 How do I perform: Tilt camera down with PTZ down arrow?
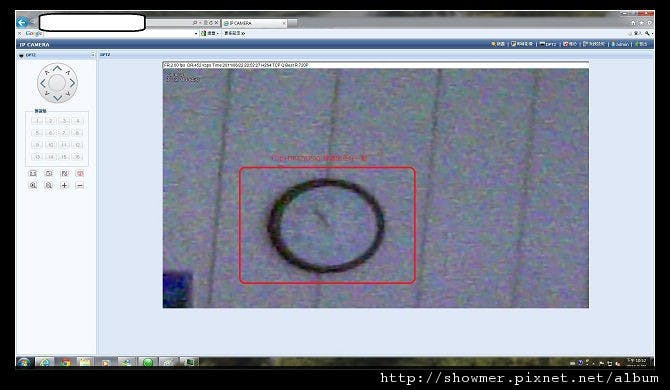(57, 97)
